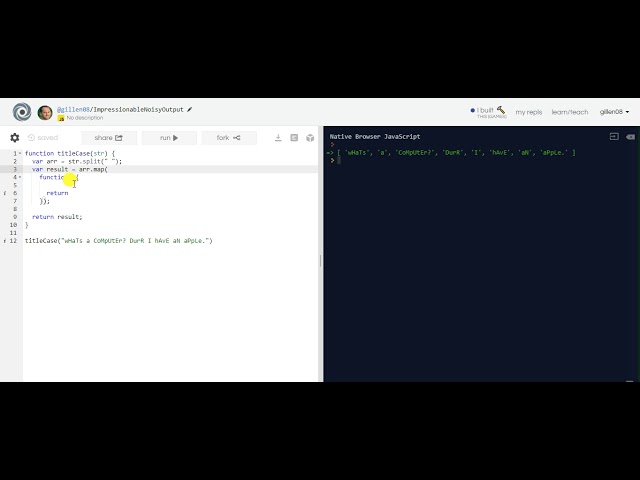Collapse the titleCase function on line 1
640x480 pixels.
20,153
